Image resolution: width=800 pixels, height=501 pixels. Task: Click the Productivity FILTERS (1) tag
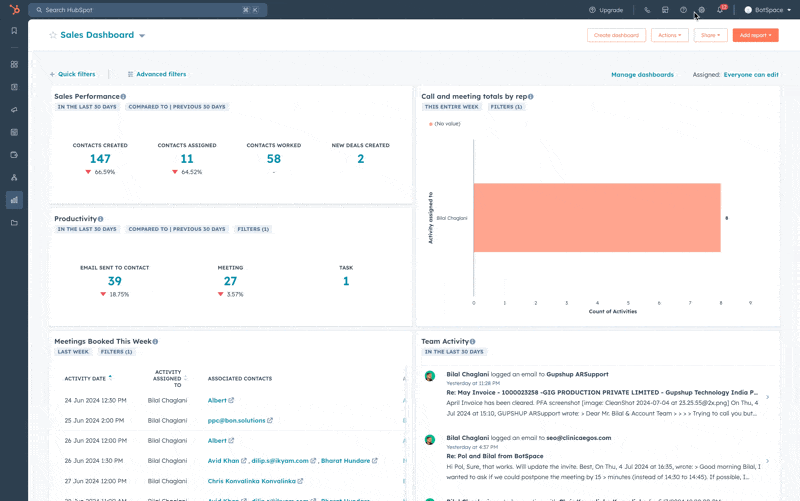coord(253,229)
